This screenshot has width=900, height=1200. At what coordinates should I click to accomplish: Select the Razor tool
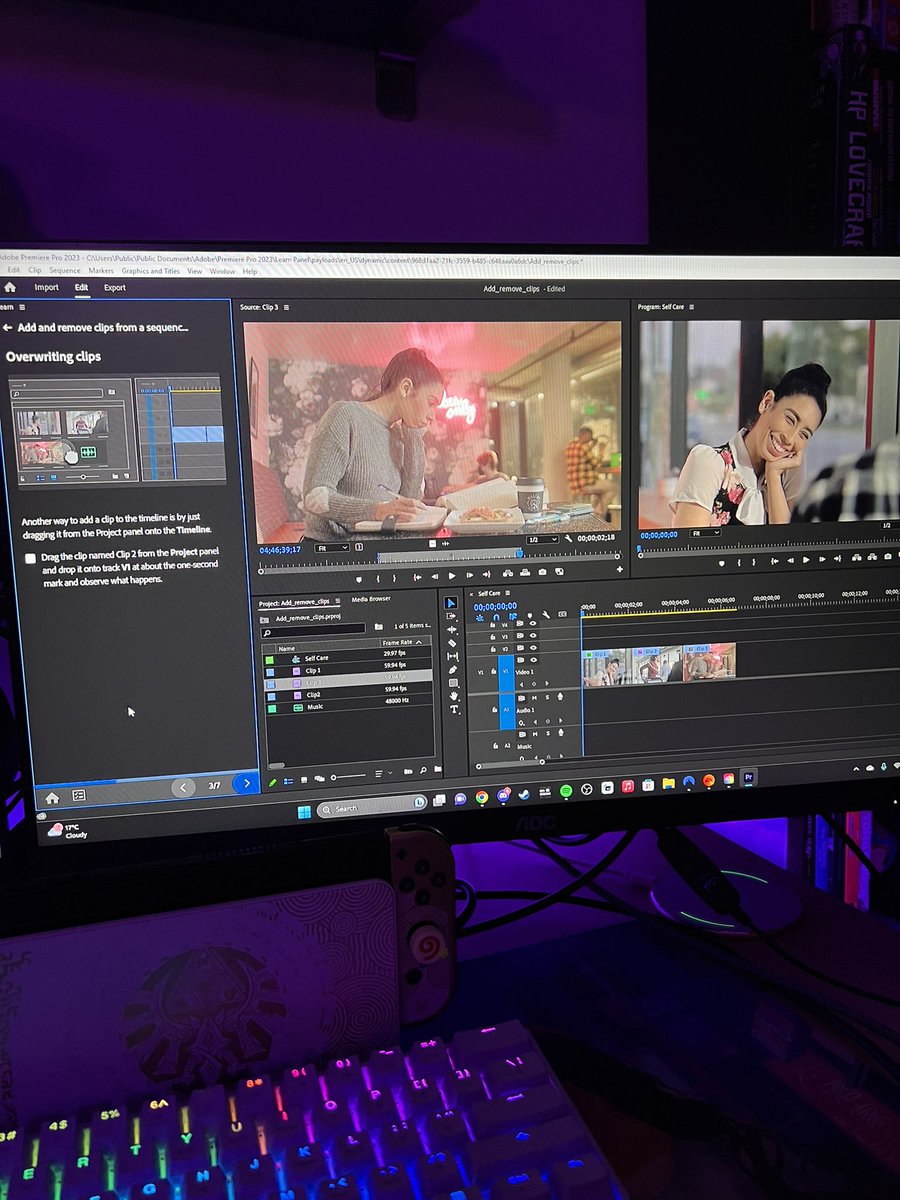pyautogui.click(x=452, y=643)
